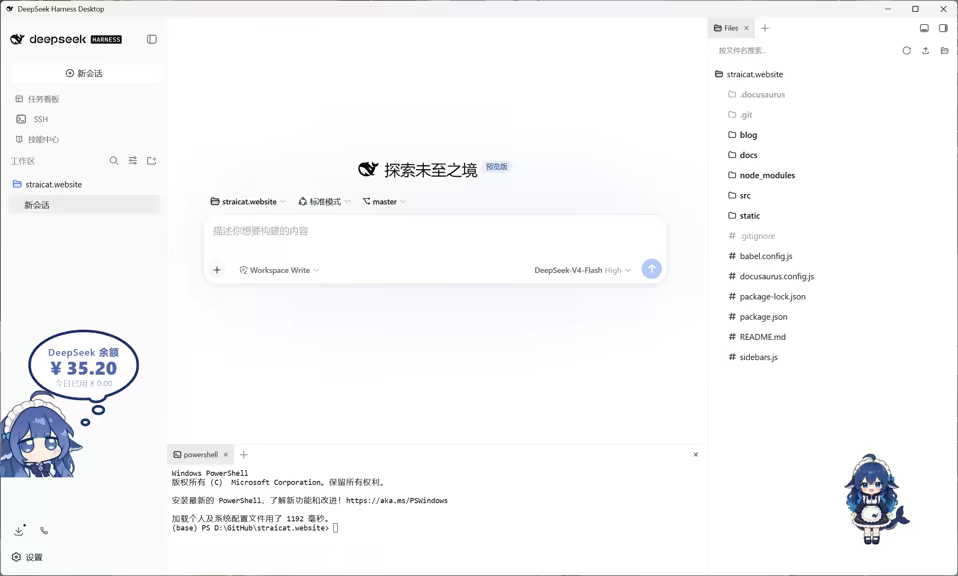Close the powershell terminal tab
958x576 pixels.
point(225,454)
